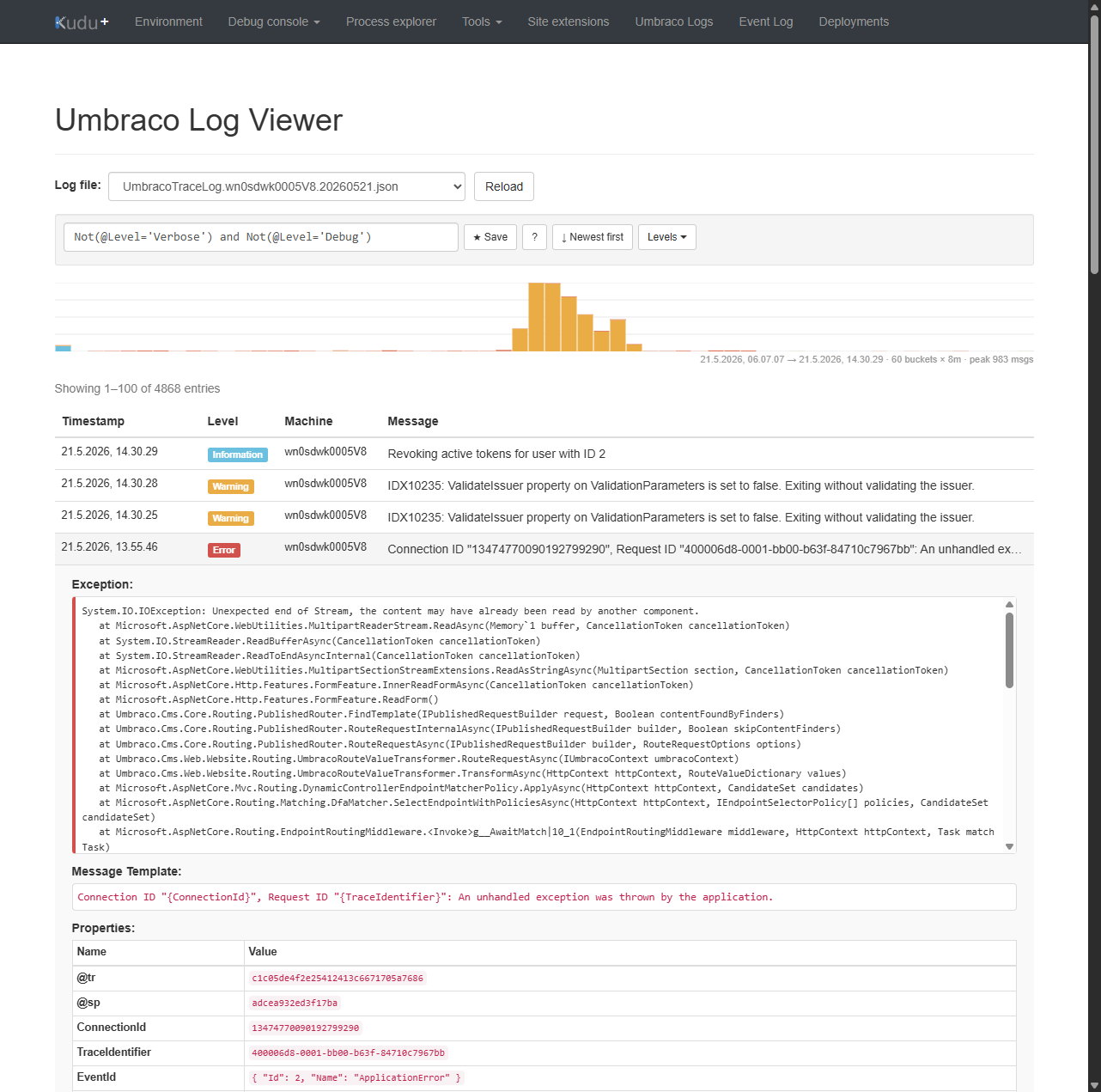Click the page scrollbar down arrow

point(1094,1085)
